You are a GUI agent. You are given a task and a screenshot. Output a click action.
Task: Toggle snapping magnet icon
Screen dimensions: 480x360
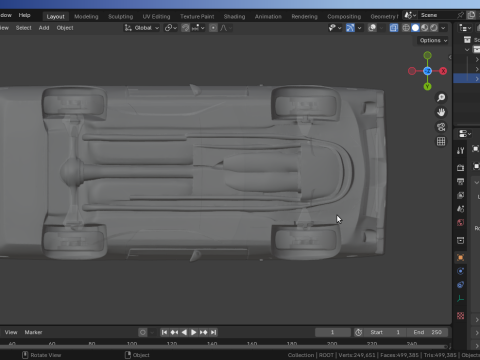[185, 28]
